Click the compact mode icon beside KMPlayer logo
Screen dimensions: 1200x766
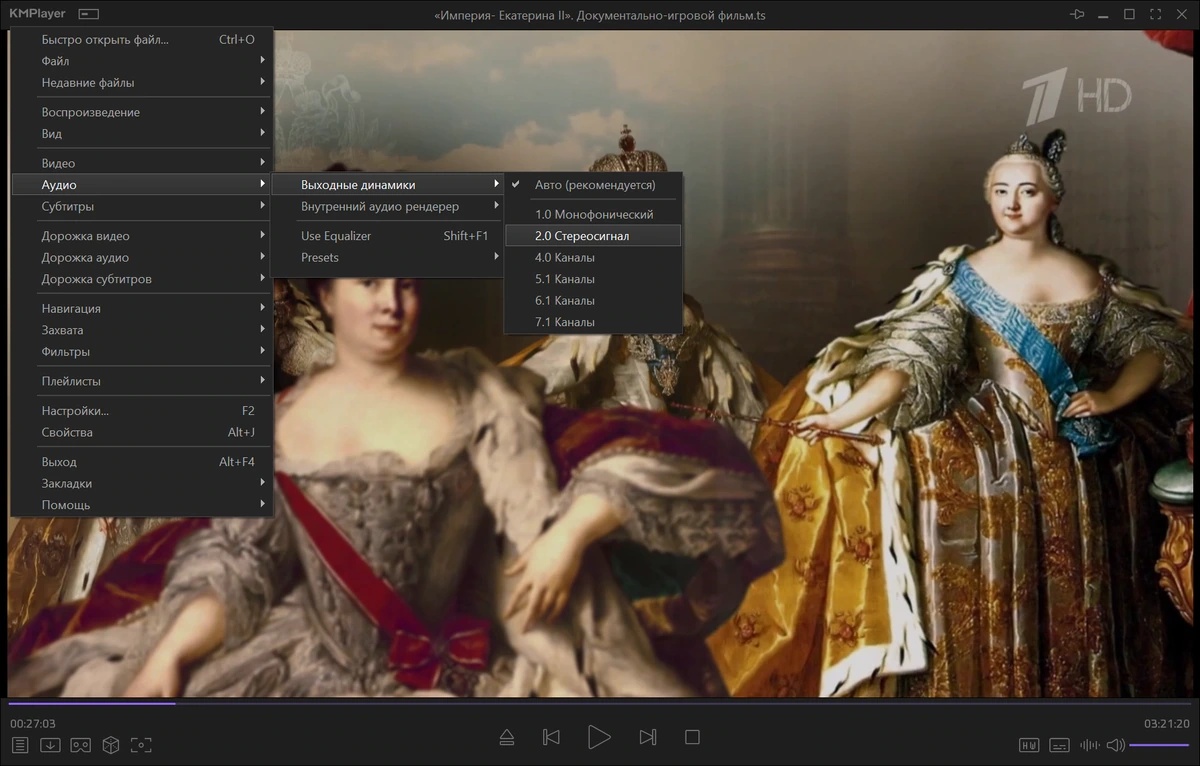pyautogui.click(x=89, y=14)
